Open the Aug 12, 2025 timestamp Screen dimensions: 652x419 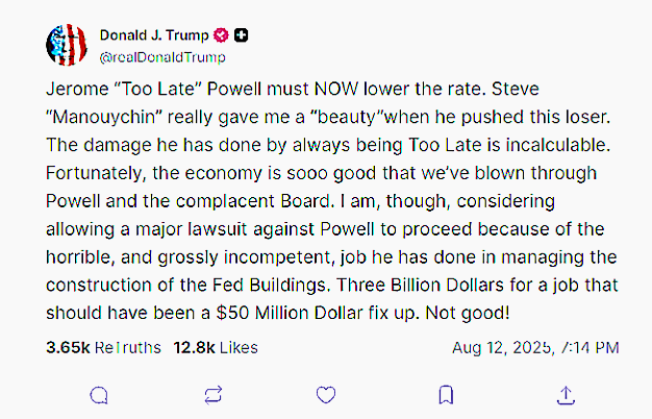[536, 348]
